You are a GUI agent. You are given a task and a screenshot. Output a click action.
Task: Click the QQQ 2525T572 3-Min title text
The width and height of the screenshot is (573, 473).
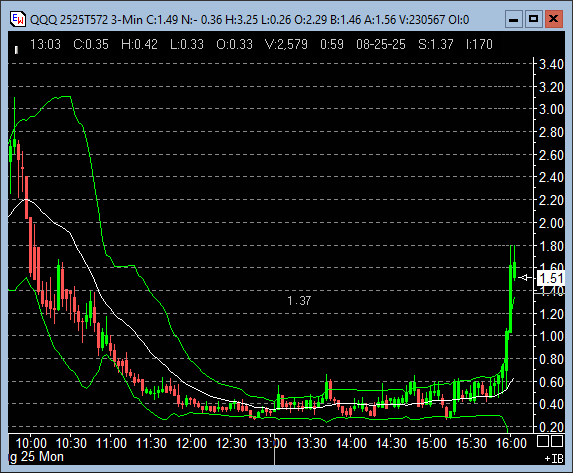point(86,19)
